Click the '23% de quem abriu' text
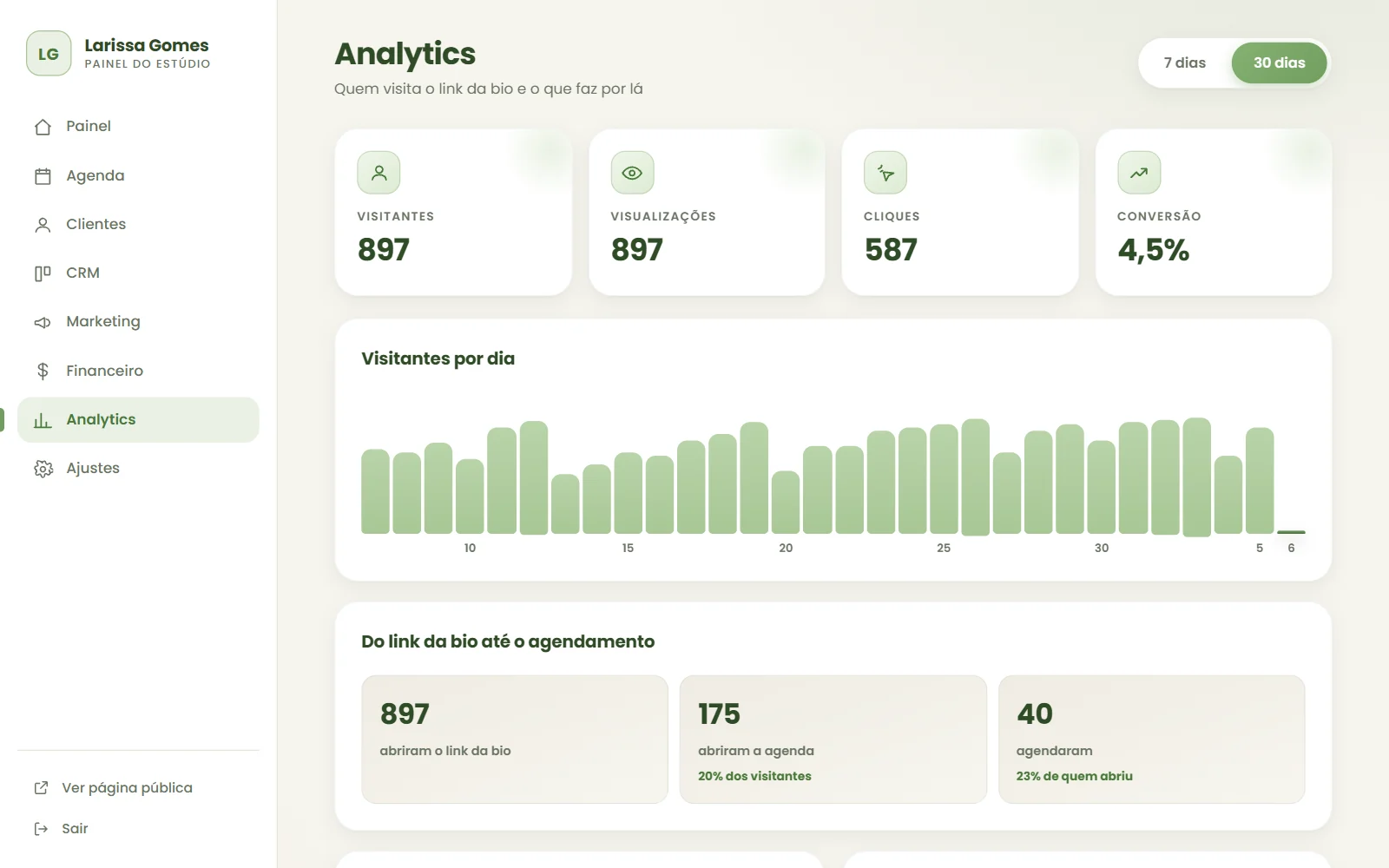1389x868 pixels. [x=1075, y=776]
